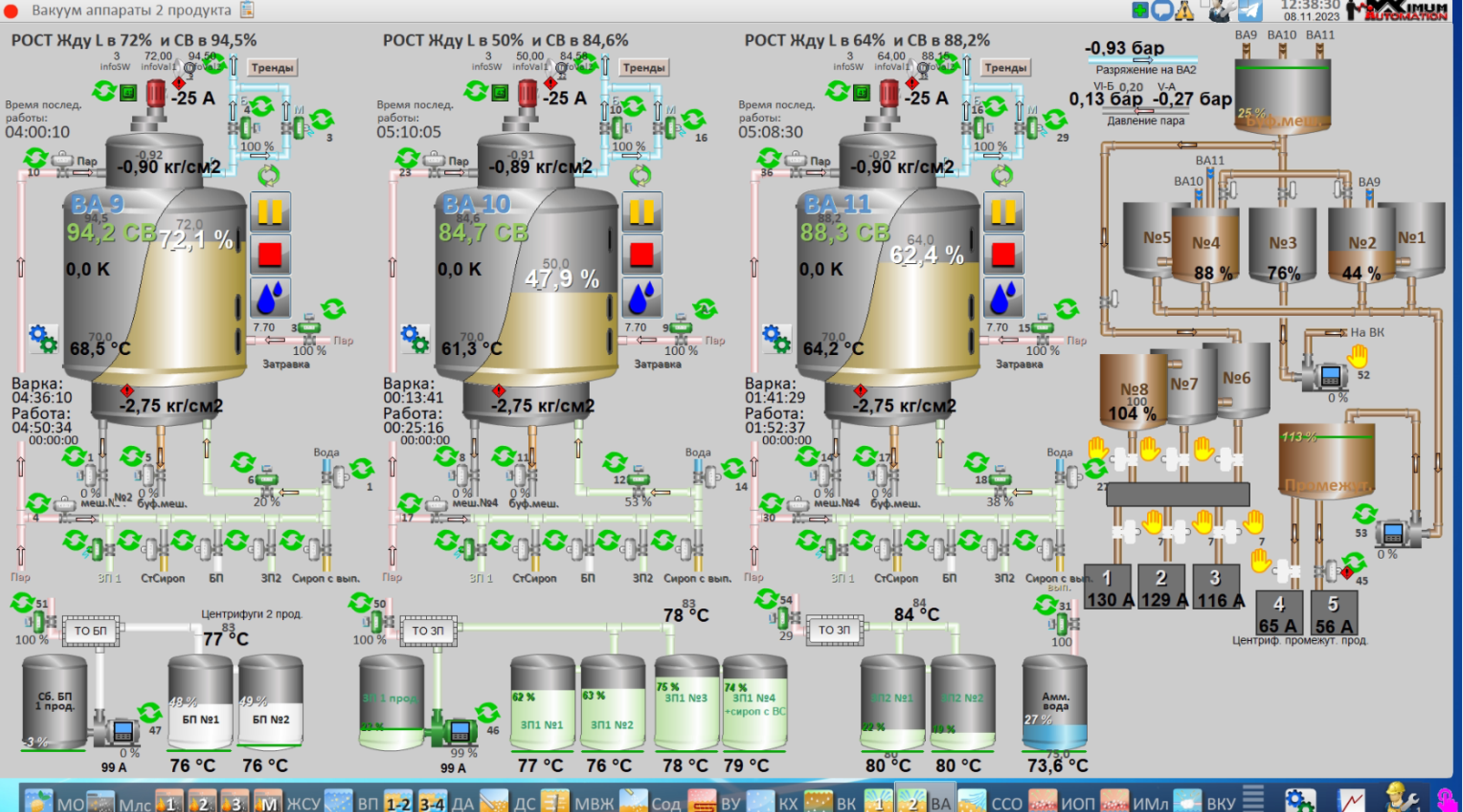Toggle auto mode icon beside pump 46

pyautogui.click(x=487, y=713)
